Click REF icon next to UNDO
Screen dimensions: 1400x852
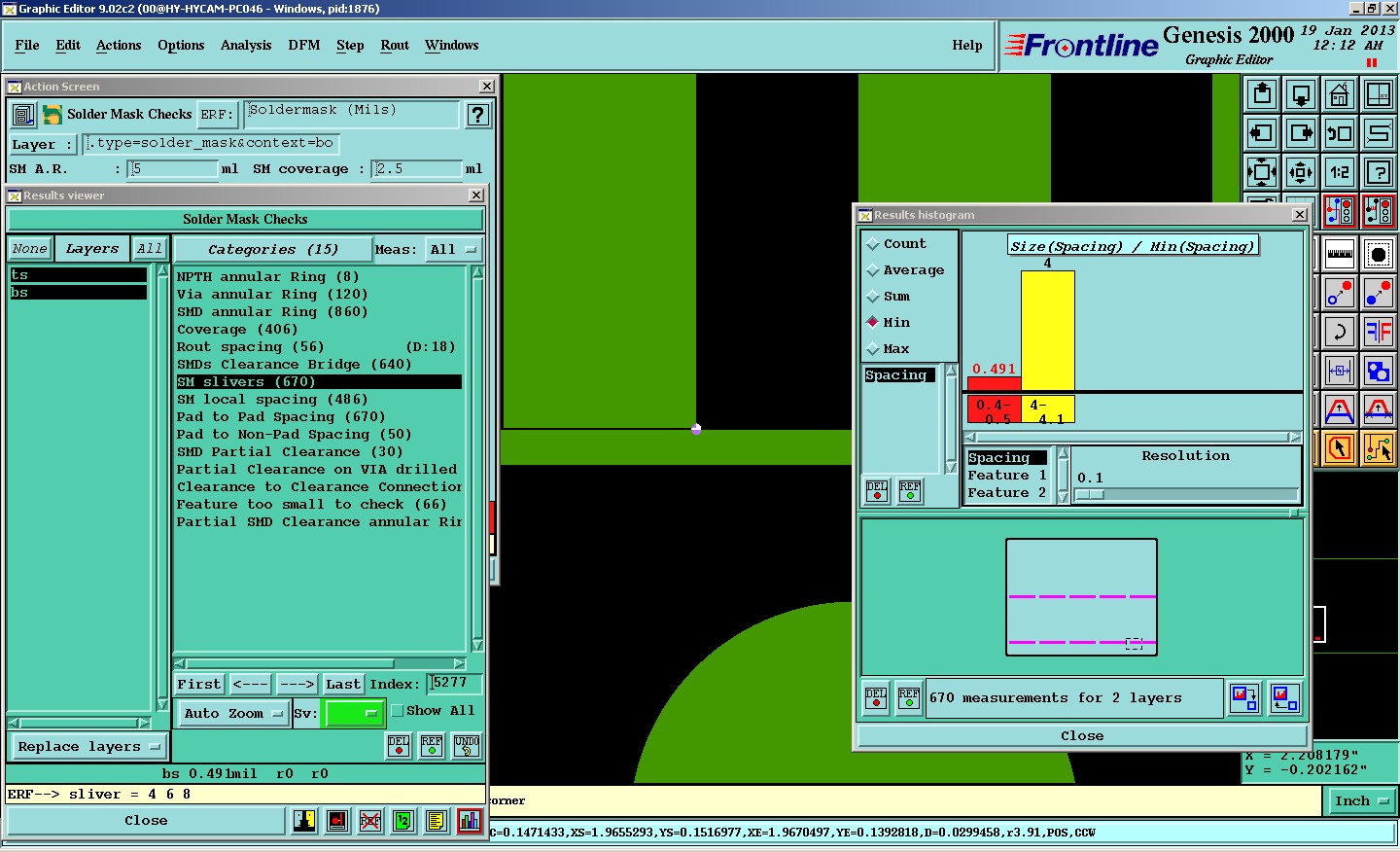[x=432, y=746]
